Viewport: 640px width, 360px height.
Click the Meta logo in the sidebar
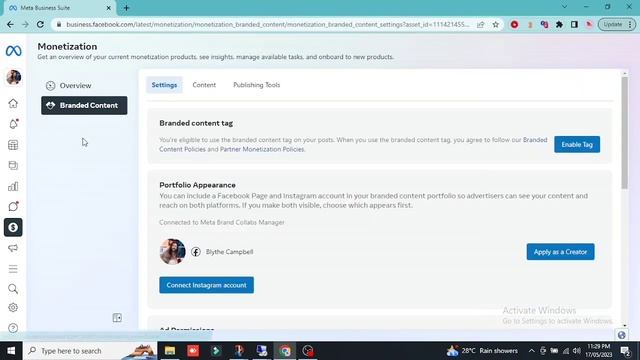click(13, 51)
